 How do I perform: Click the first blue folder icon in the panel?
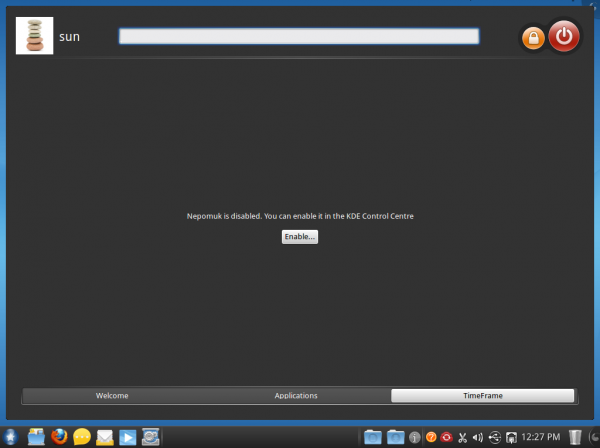tap(373, 437)
